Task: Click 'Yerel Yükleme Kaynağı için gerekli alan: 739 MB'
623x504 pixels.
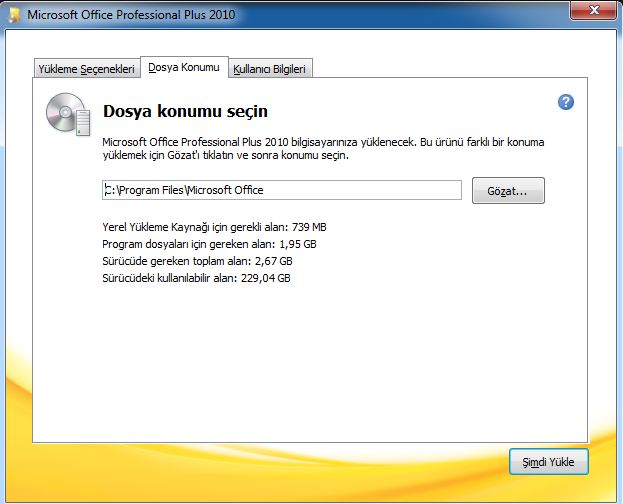Action: coord(214,227)
